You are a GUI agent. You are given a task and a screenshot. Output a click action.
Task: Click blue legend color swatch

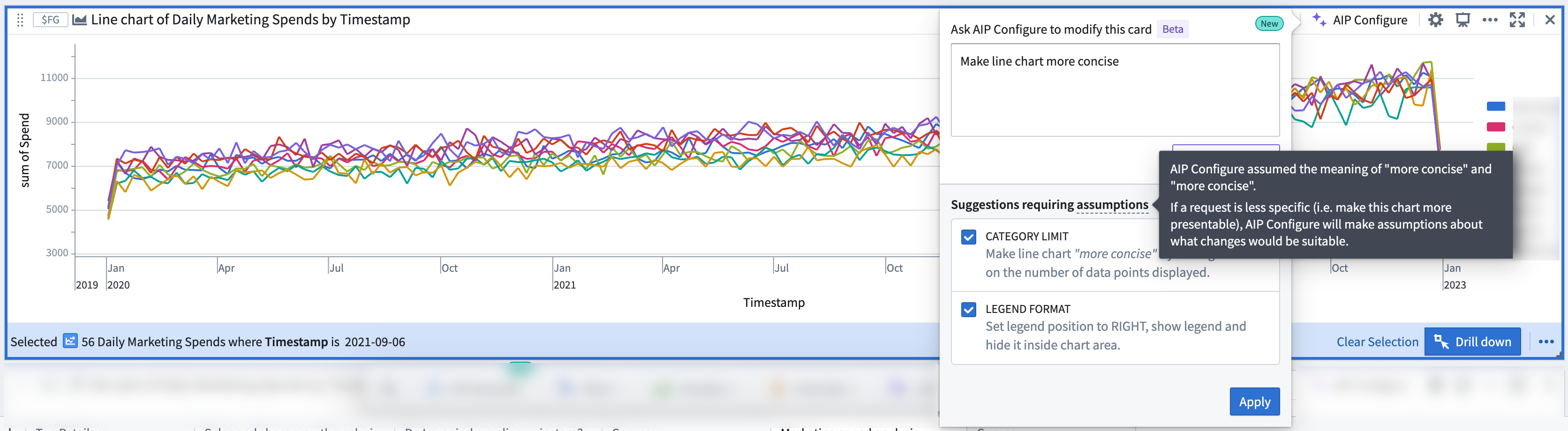pyautogui.click(x=1496, y=106)
